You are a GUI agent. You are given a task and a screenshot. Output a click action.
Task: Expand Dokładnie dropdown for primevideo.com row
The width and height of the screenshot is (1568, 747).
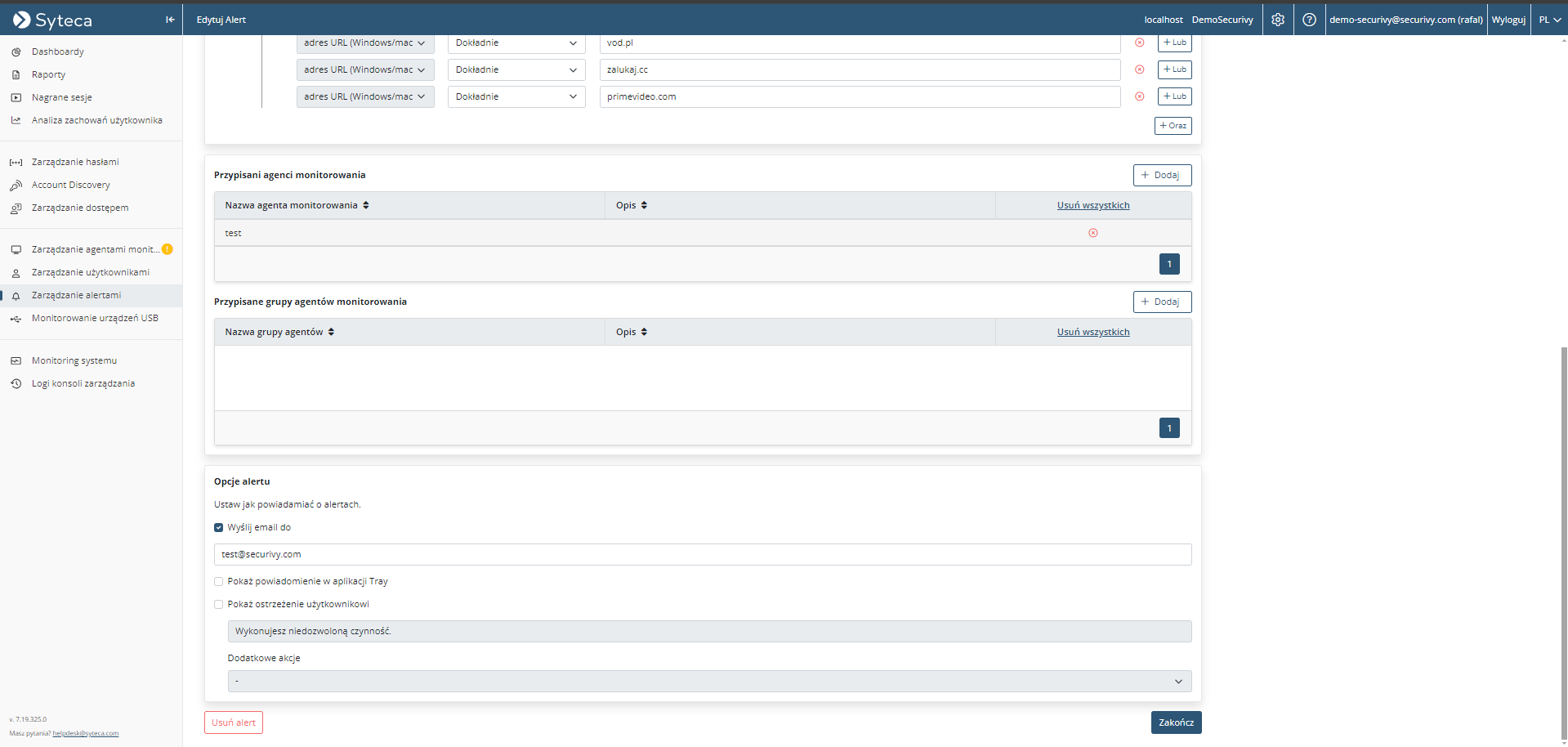pyautogui.click(x=516, y=96)
